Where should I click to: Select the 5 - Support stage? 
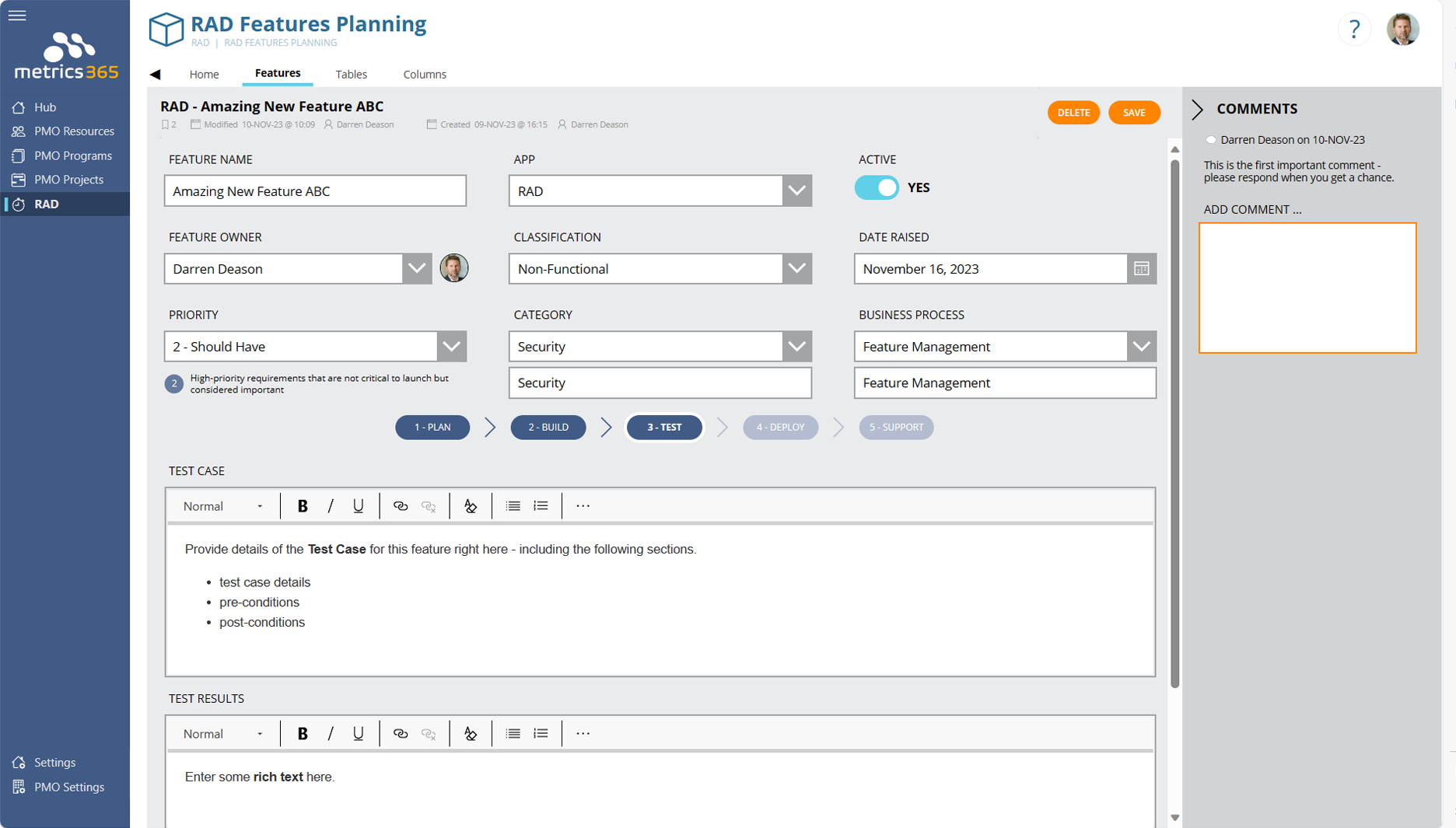(x=896, y=428)
